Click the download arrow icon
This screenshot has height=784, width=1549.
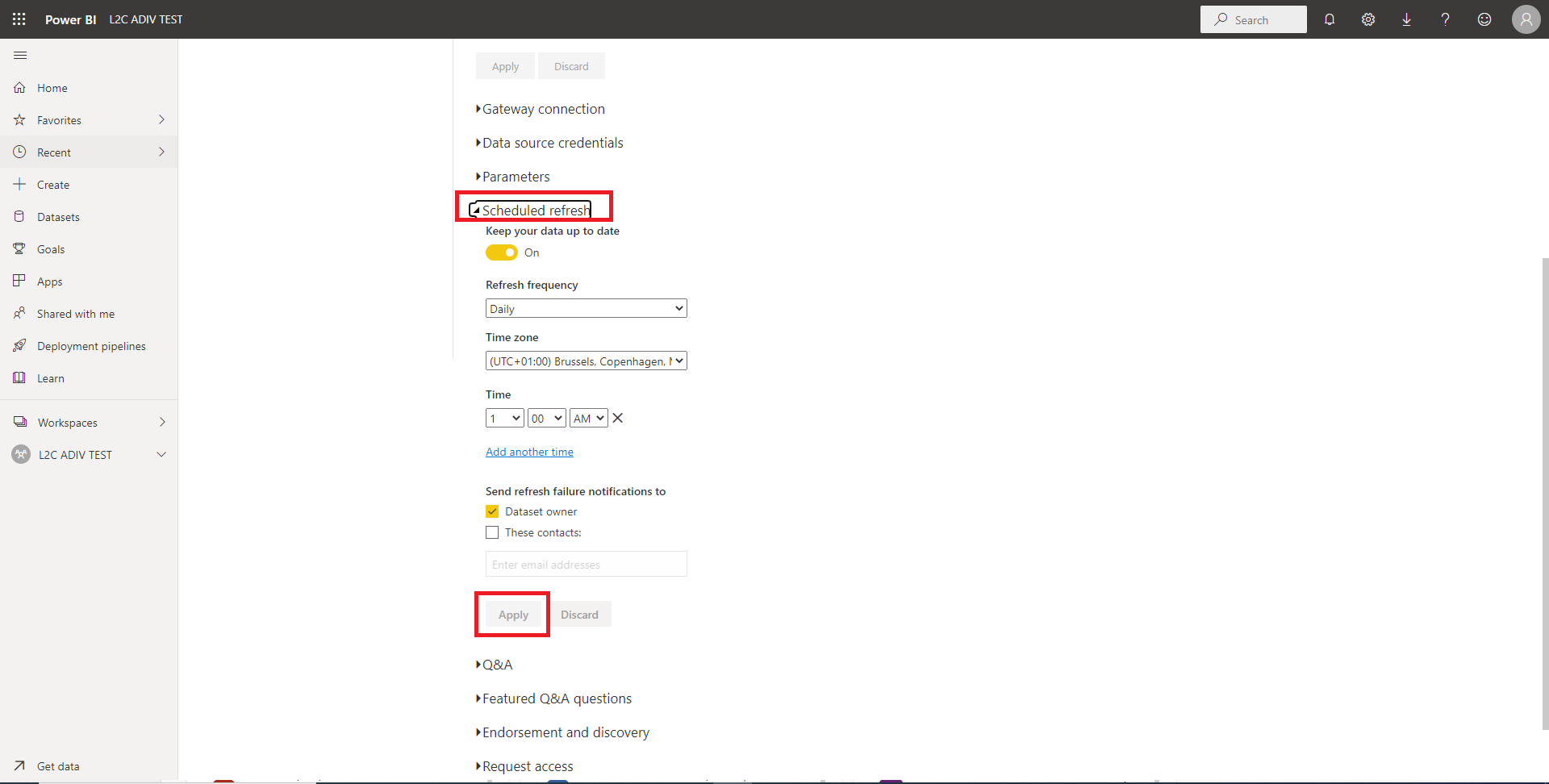[x=1406, y=19]
